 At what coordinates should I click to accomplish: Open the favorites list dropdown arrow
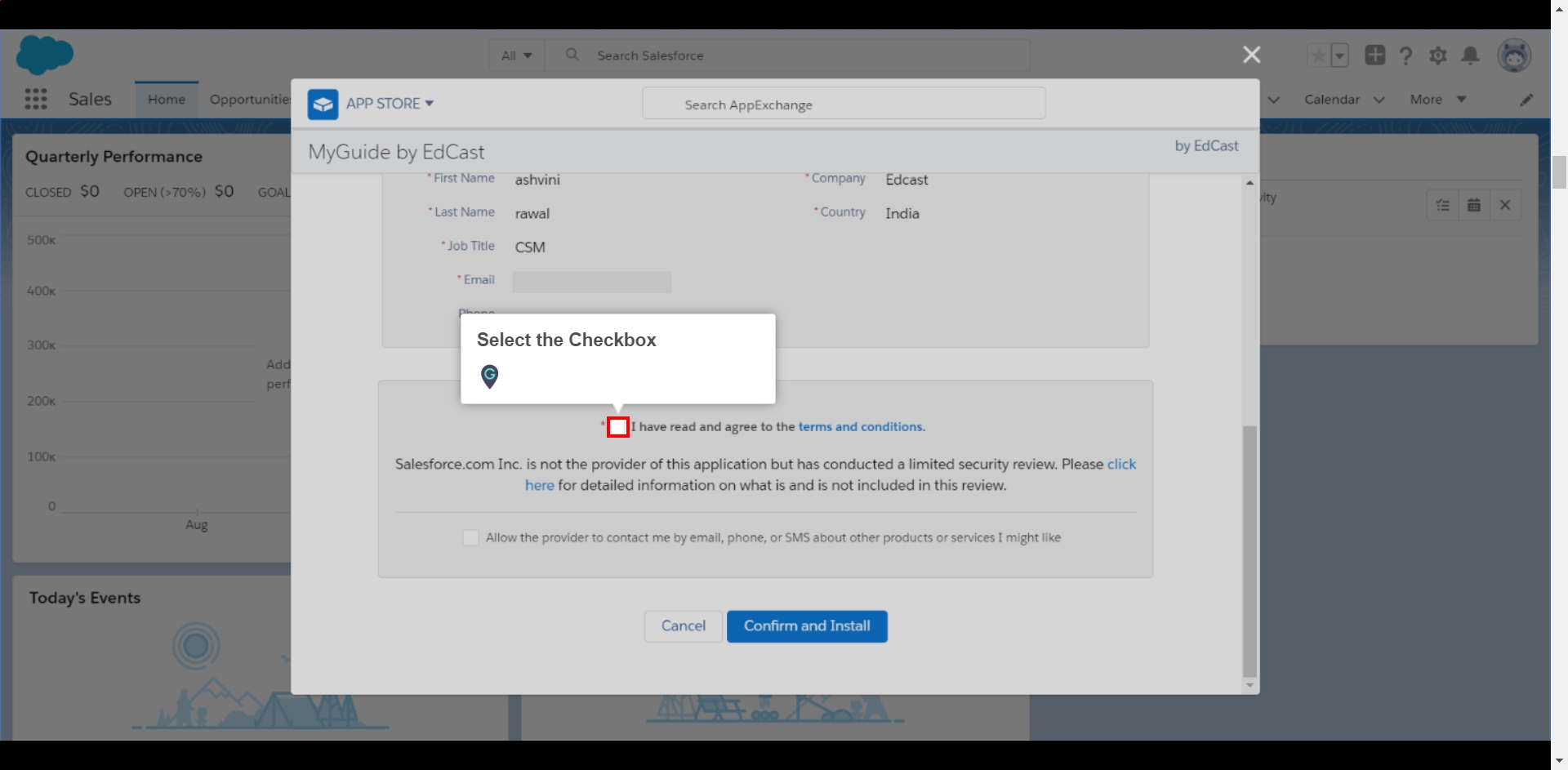1339,56
